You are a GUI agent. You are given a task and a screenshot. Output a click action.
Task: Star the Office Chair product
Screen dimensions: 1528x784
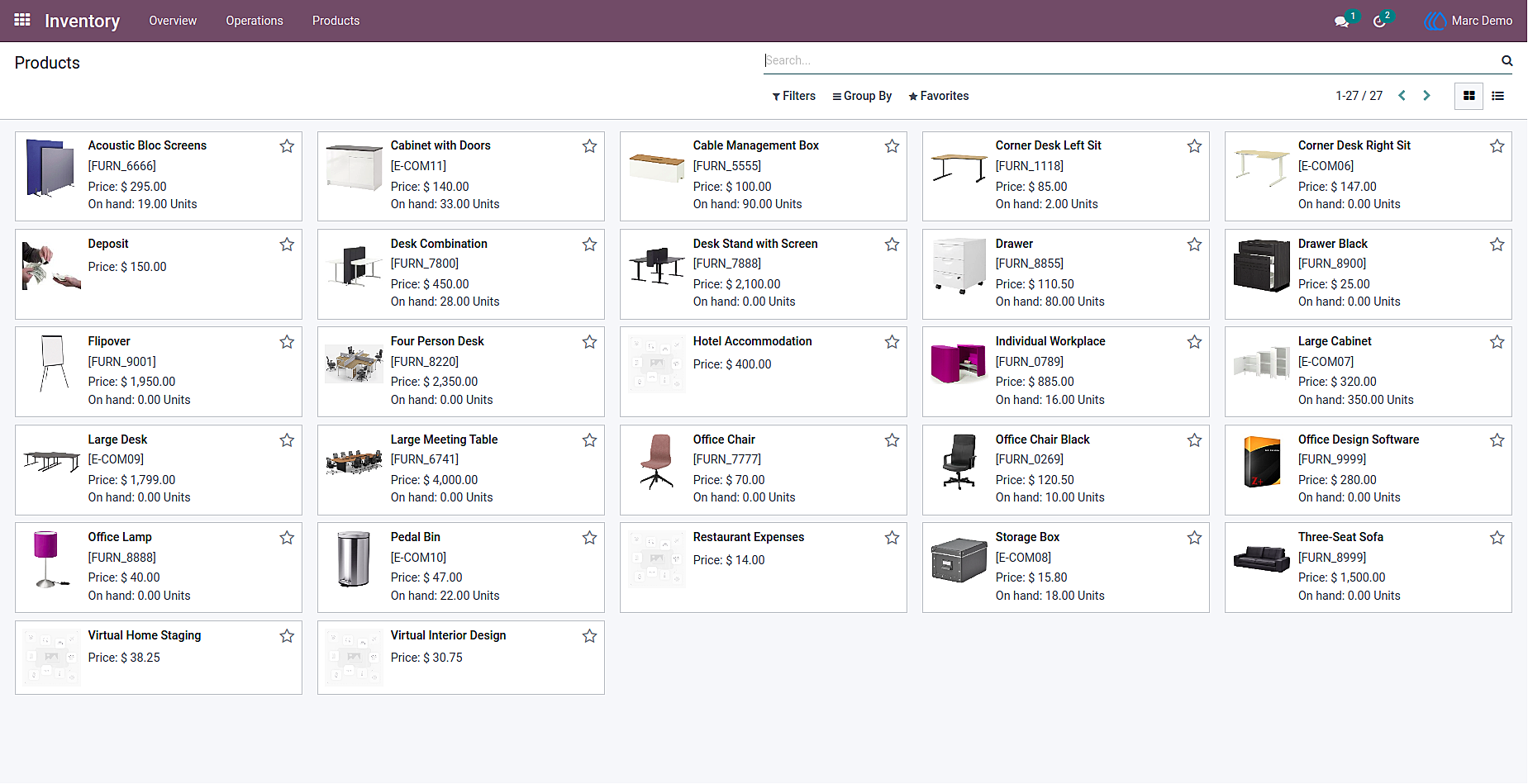click(x=892, y=440)
